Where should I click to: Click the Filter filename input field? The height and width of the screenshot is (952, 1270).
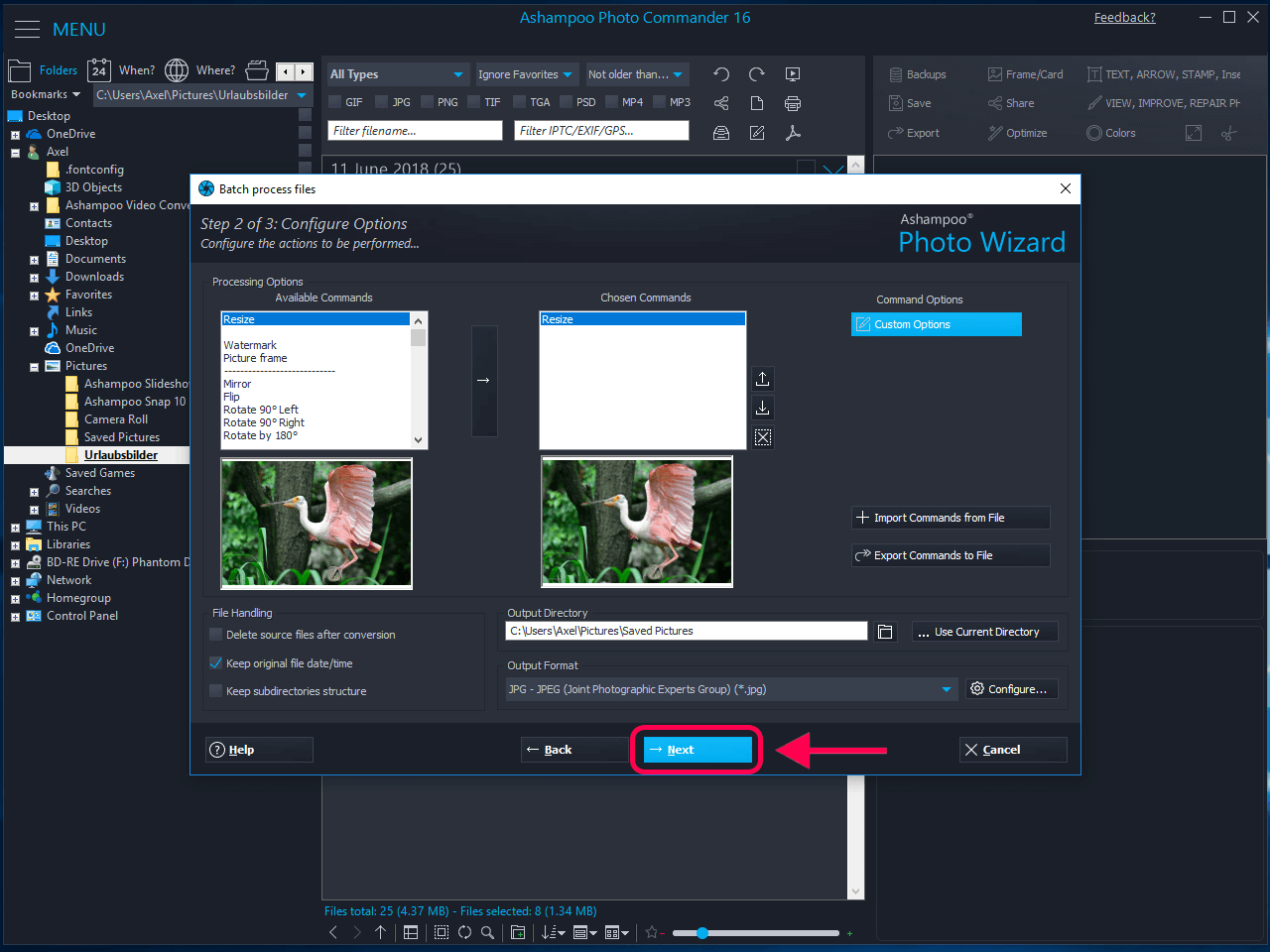[x=415, y=131]
